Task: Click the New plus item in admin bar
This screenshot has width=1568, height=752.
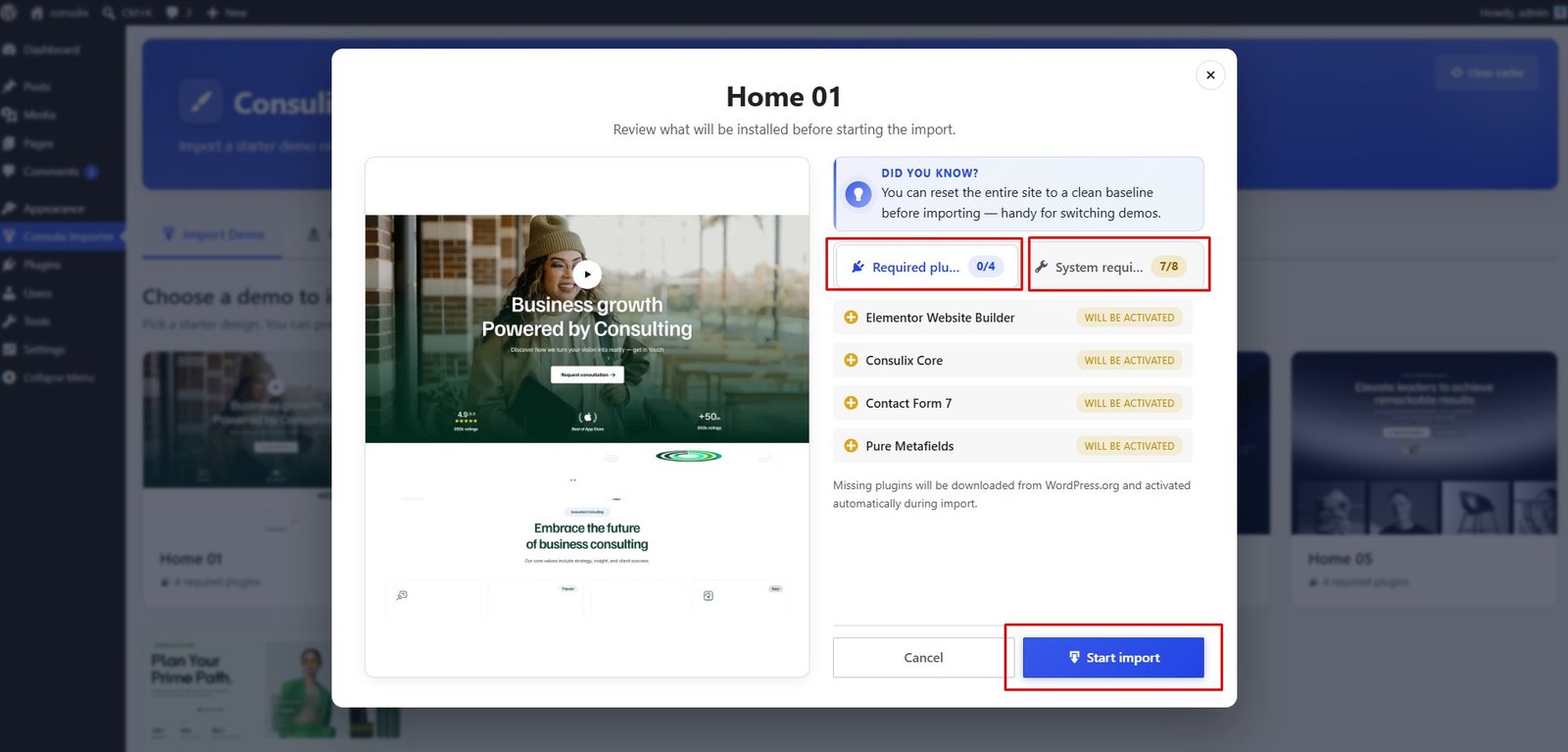Action: tap(226, 13)
